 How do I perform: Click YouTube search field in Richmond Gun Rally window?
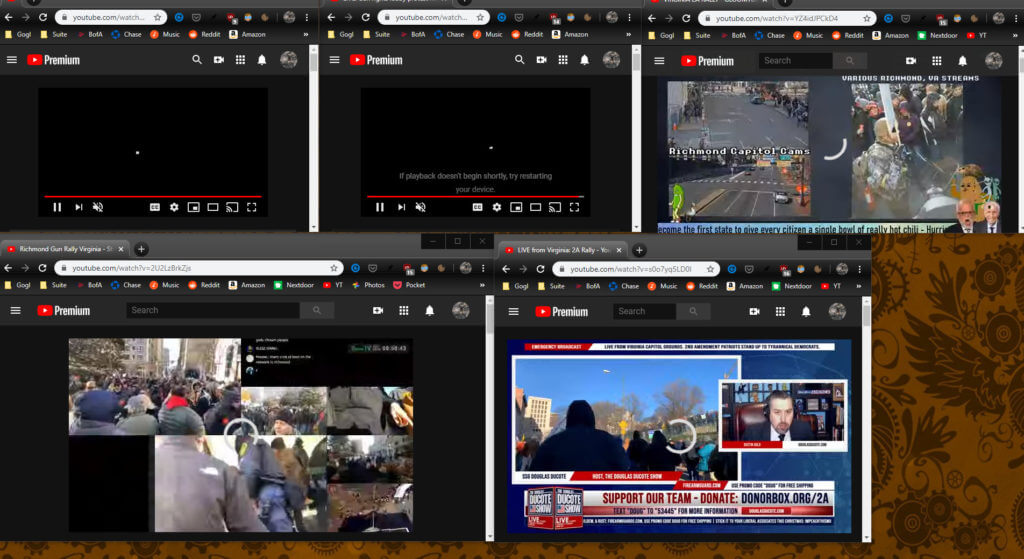(x=213, y=310)
